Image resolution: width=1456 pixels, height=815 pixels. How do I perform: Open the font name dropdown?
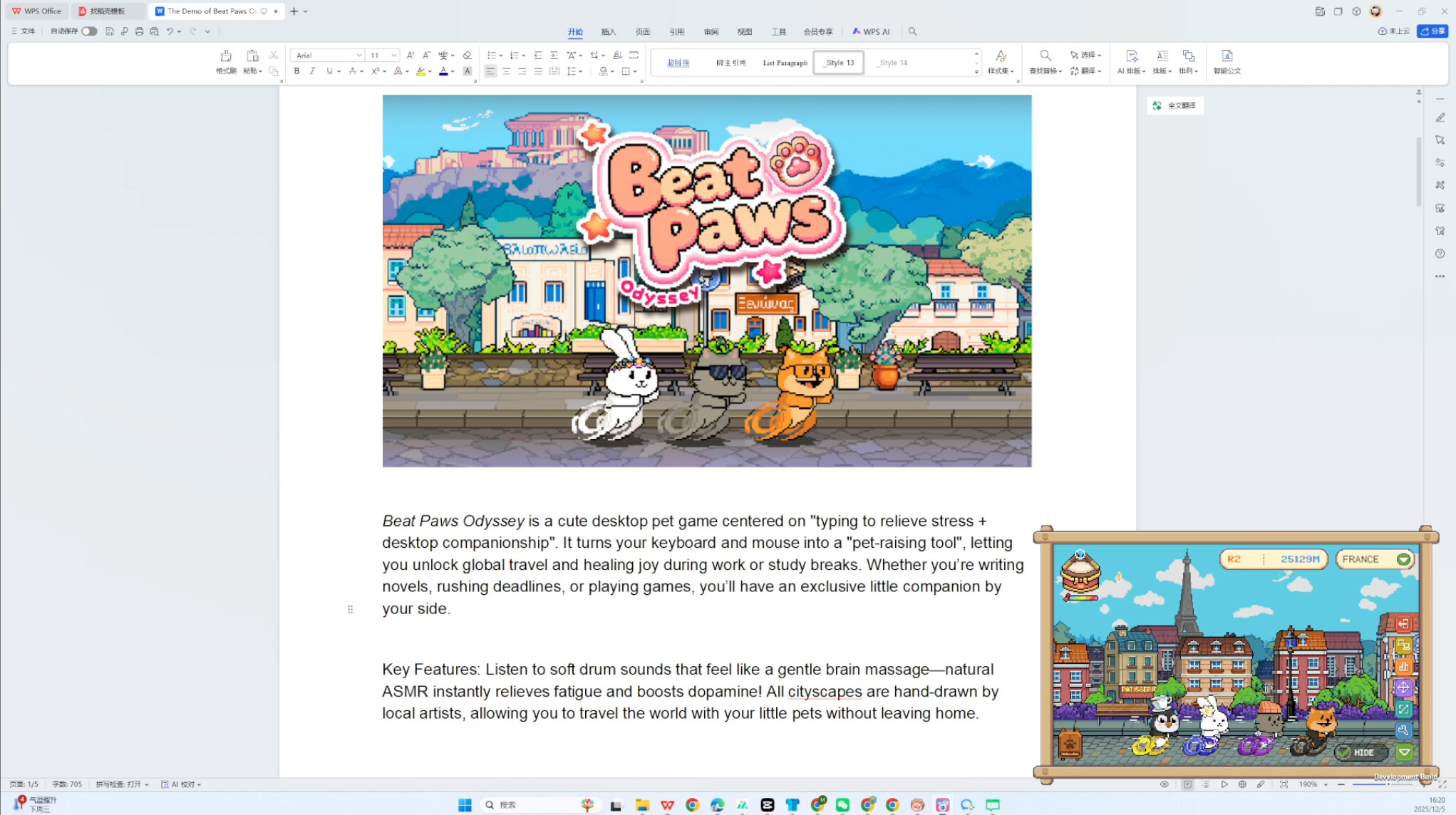[359, 55]
